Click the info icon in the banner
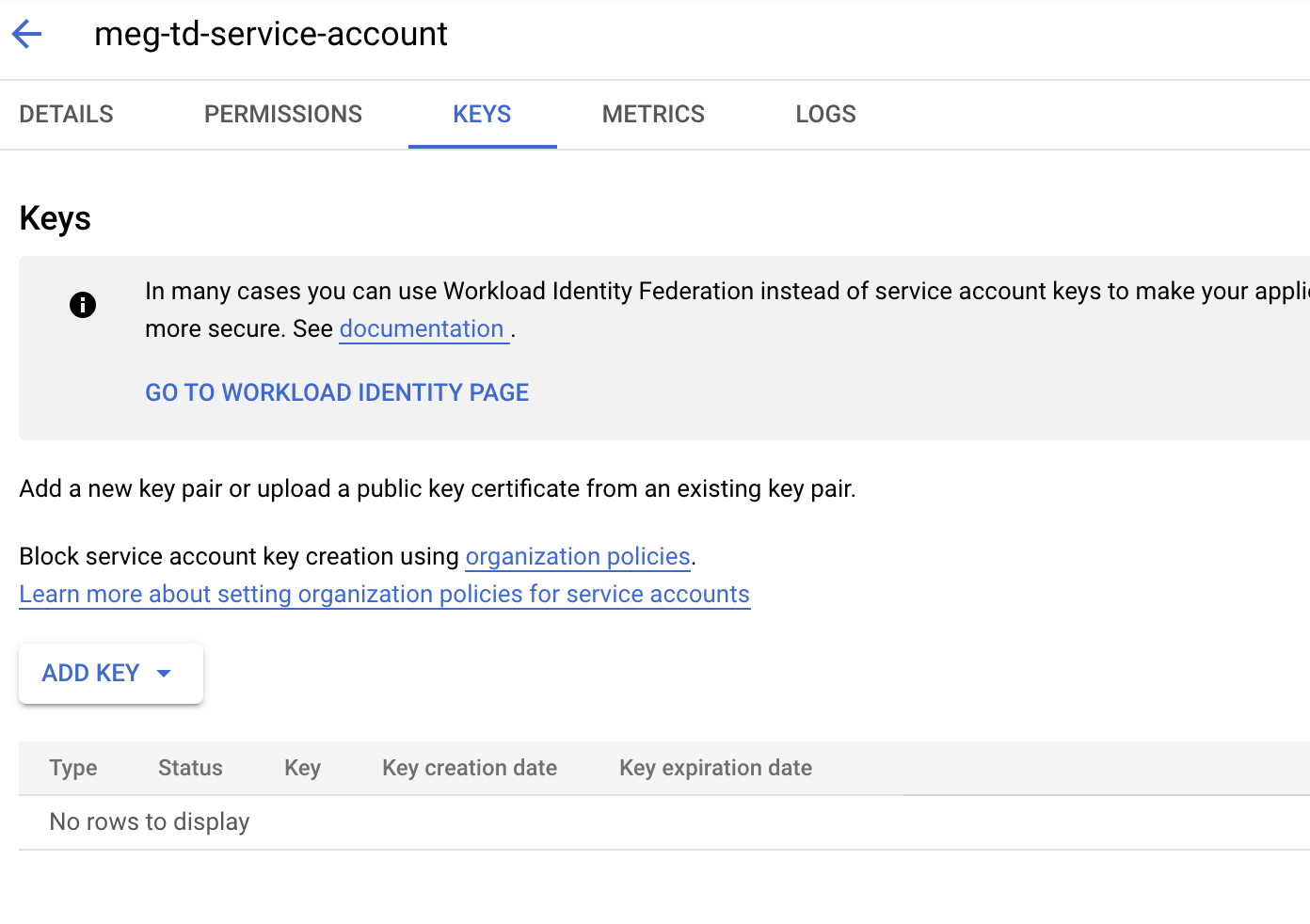Viewport: 1310px width, 924px height. (x=83, y=305)
